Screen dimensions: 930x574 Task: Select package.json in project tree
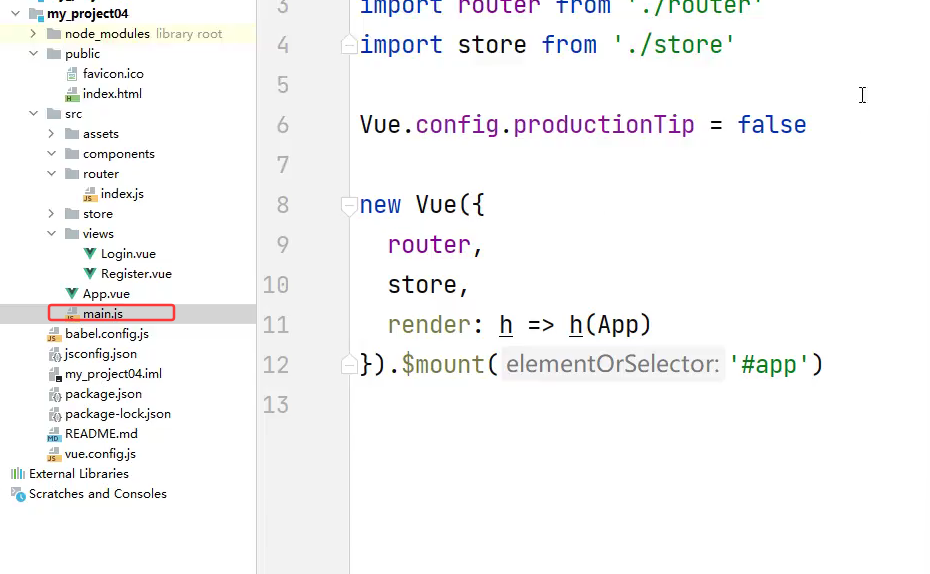coord(103,394)
